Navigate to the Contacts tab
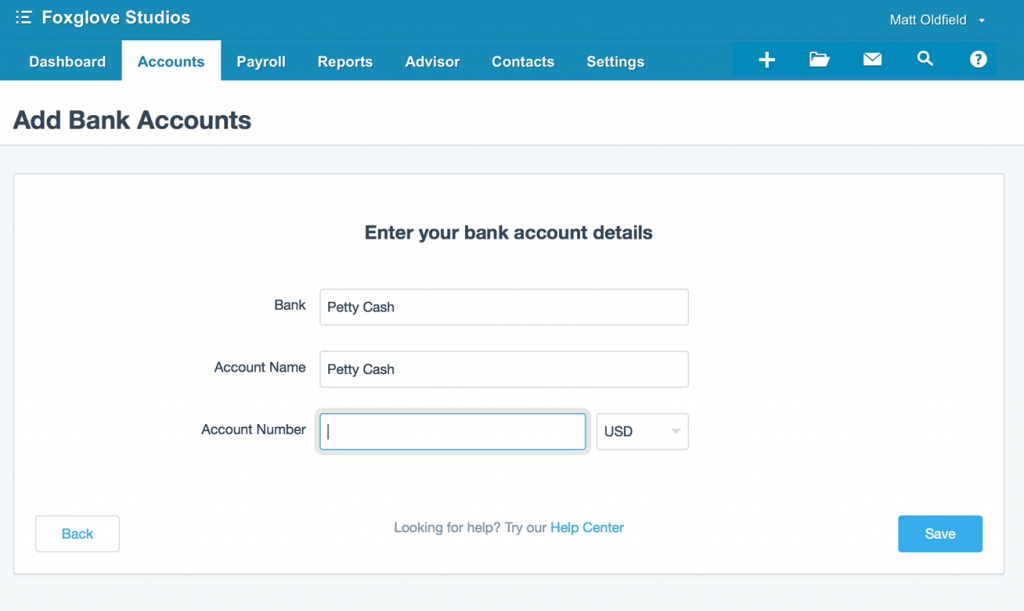This screenshot has width=1024, height=611. [x=523, y=62]
